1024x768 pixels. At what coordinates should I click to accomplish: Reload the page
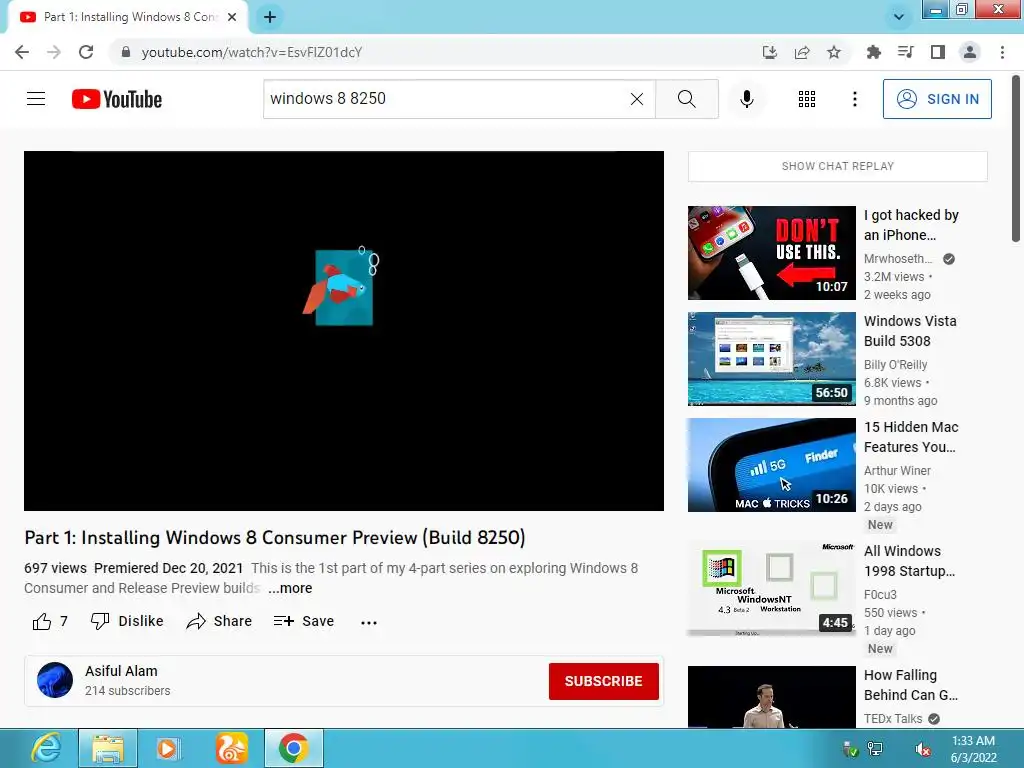coord(86,52)
